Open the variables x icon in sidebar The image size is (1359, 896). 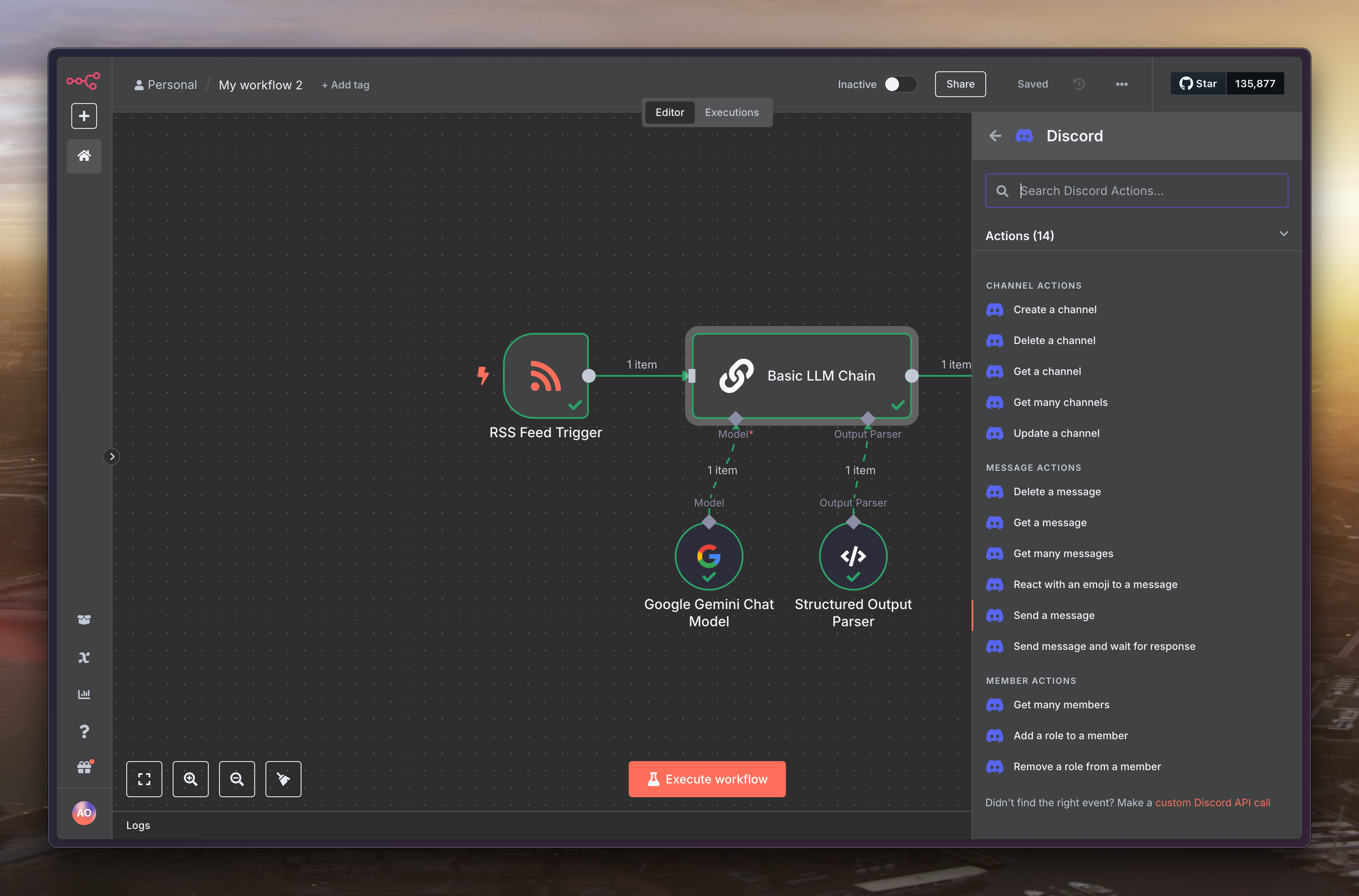tap(84, 657)
